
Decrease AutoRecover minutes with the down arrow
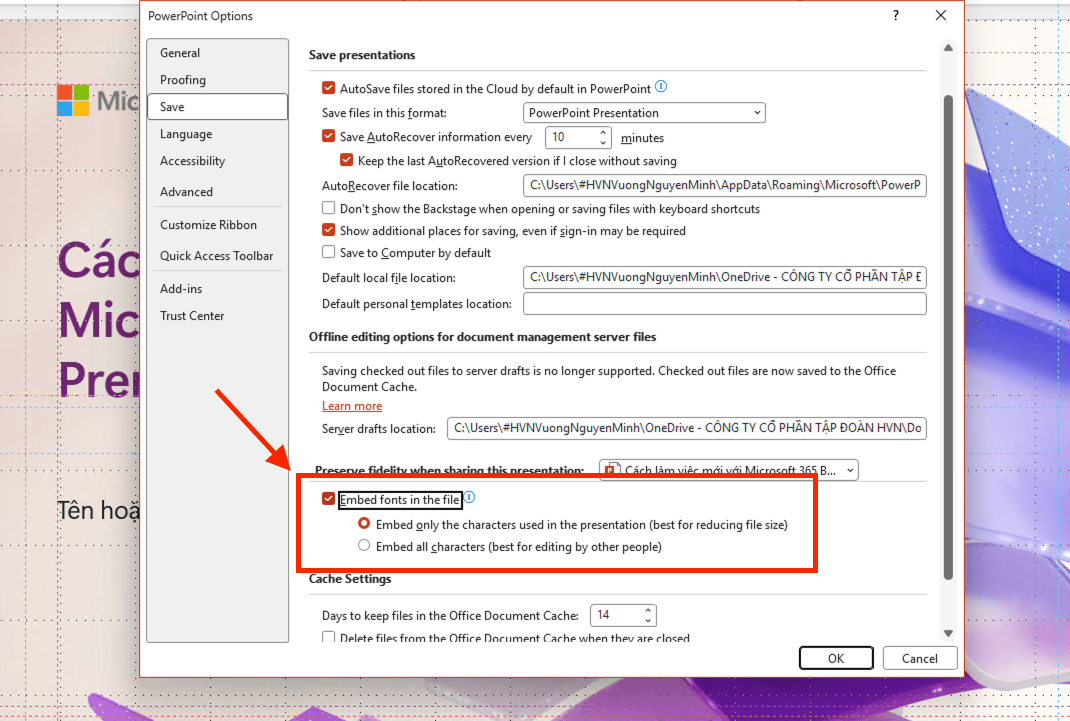click(x=603, y=143)
